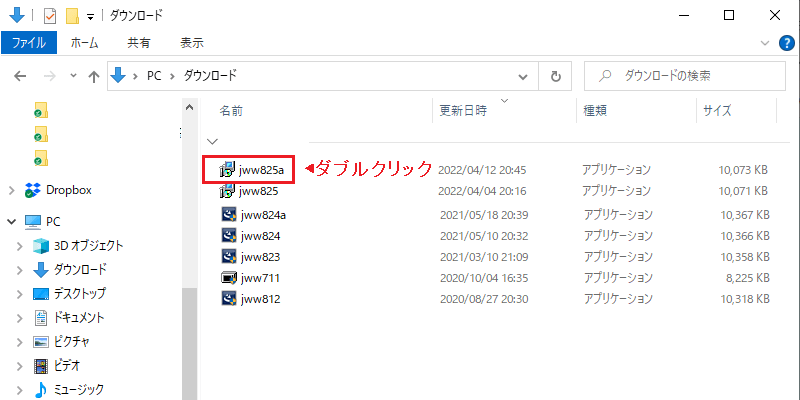Viewport: 800px width, 400px height.
Task: Switch to the ホーム ribbon tab
Action: click(85, 43)
